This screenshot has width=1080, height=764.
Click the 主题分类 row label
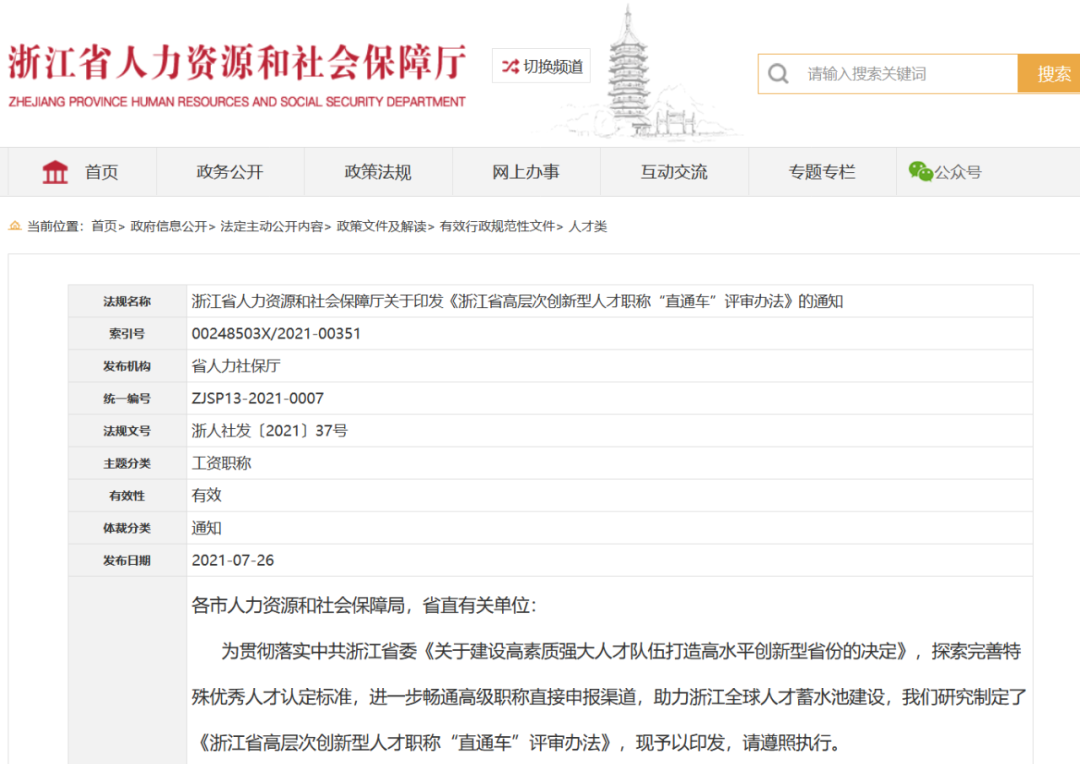click(x=127, y=463)
